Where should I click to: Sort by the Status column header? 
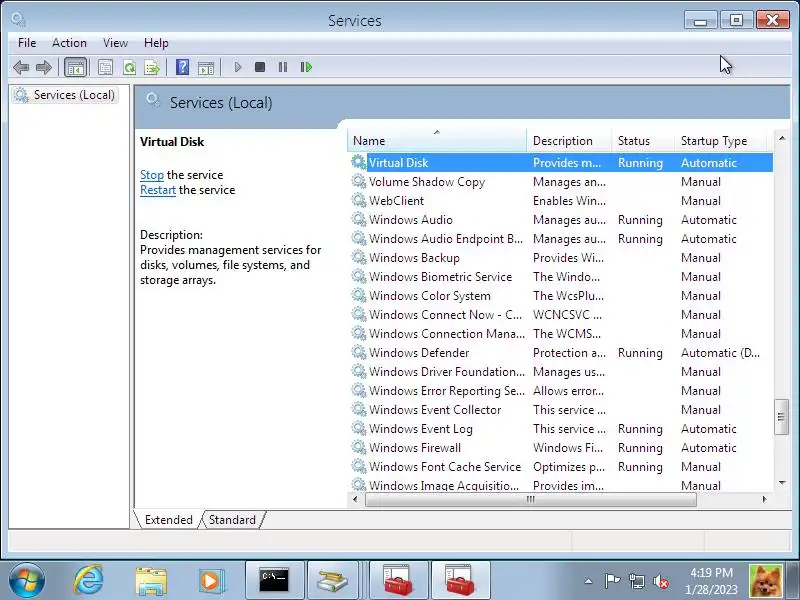click(x=643, y=141)
